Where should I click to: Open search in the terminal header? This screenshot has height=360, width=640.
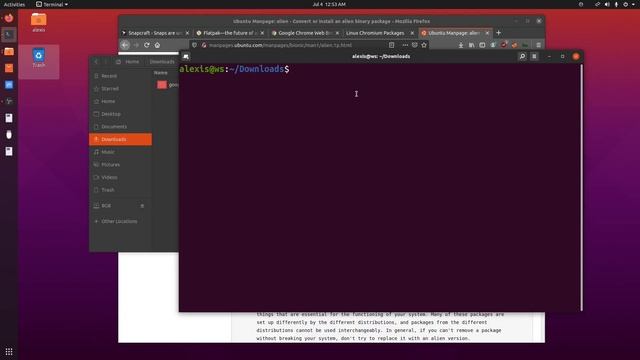pyautogui.click(x=522, y=56)
